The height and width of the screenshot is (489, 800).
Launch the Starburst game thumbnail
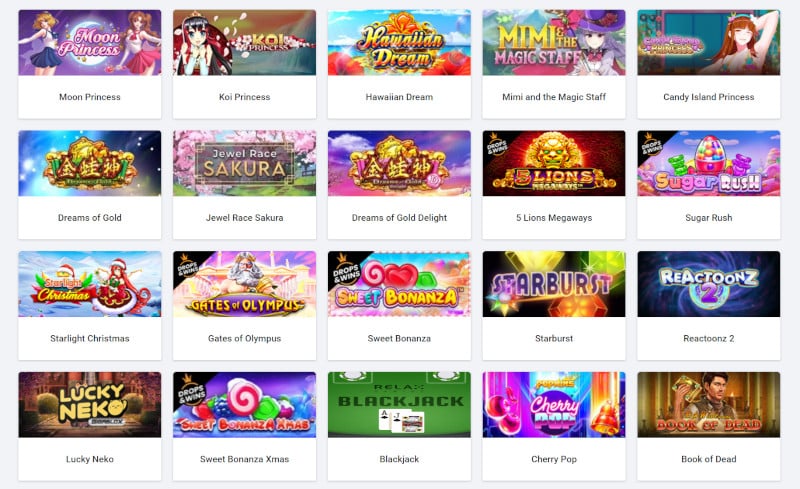[554, 284]
